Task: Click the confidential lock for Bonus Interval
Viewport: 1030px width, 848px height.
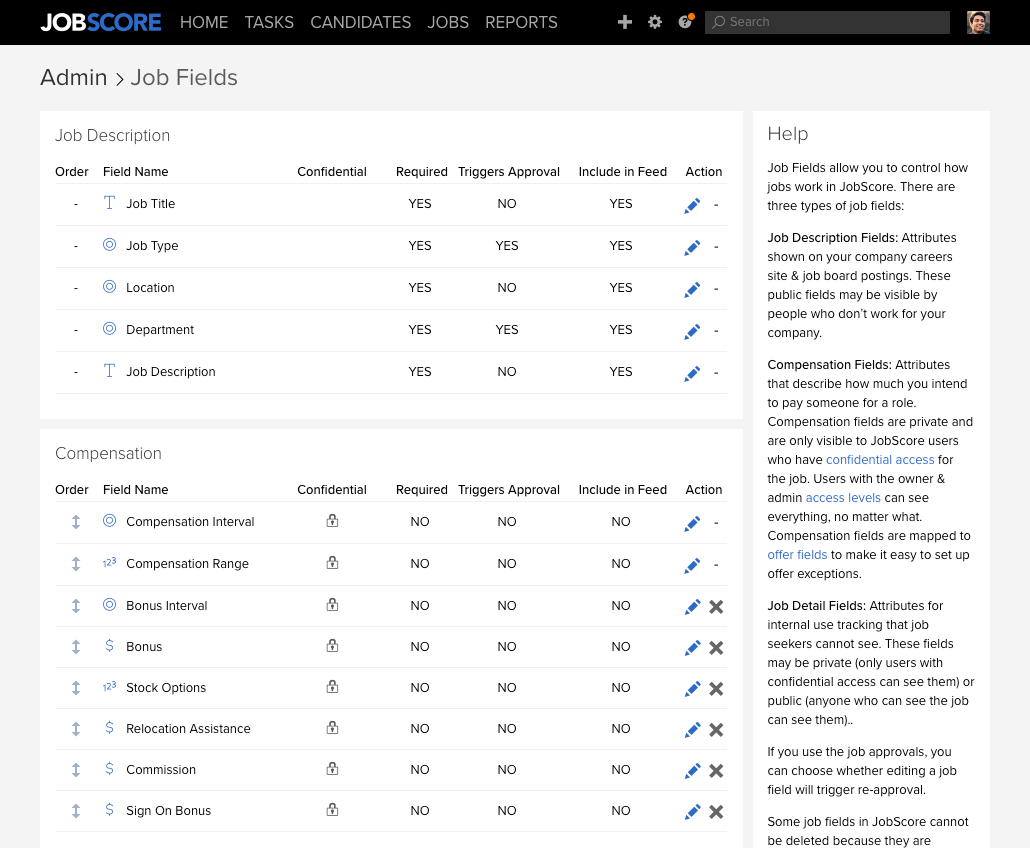Action: tap(332, 604)
